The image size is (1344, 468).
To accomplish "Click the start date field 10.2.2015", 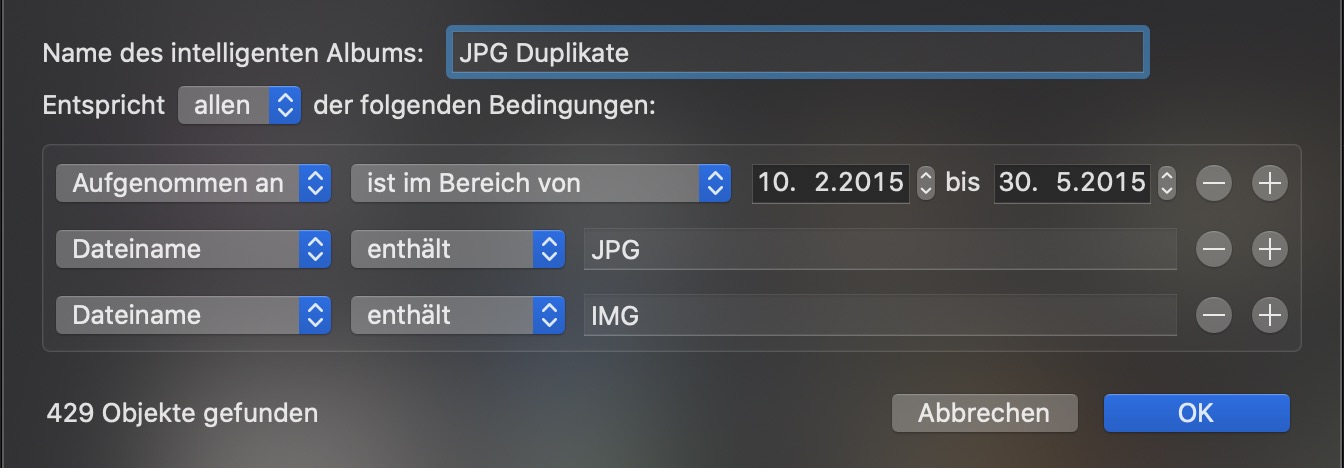I will pyautogui.click(x=831, y=183).
